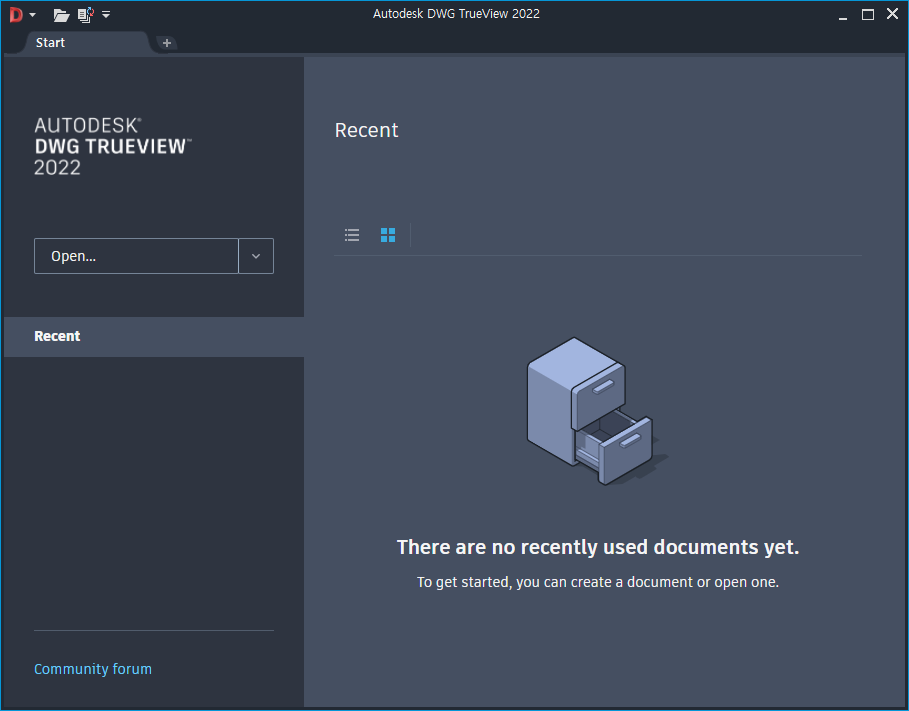
Task: Click the Open folder icon in toolbar
Action: click(x=61, y=15)
